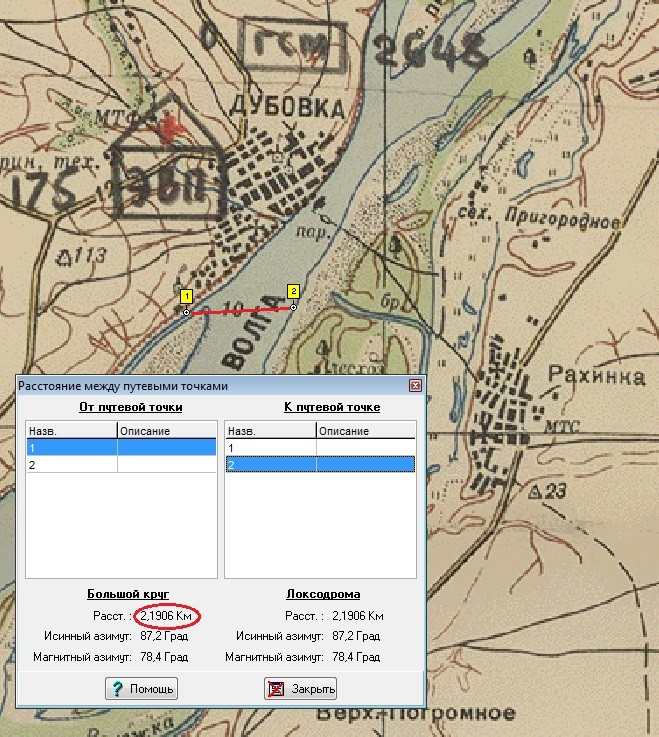659x737 pixels.
Task: Select waypoint 2 in От путевой точки list
Action: pos(121,465)
